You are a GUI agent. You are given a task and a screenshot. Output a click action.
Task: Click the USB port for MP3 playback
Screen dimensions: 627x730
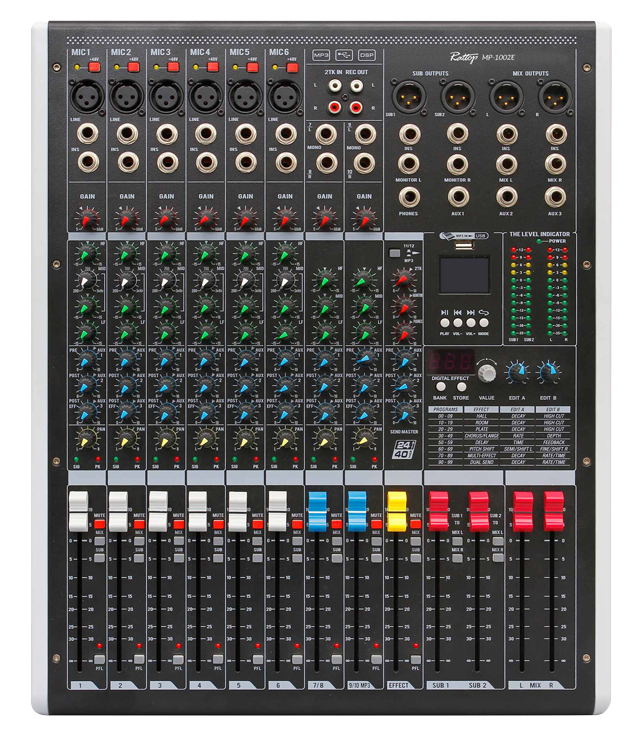click(x=464, y=245)
